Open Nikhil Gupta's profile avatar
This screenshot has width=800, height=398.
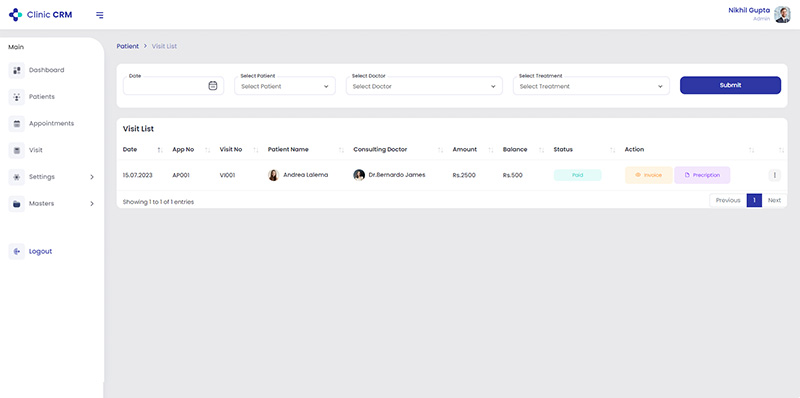point(782,14)
